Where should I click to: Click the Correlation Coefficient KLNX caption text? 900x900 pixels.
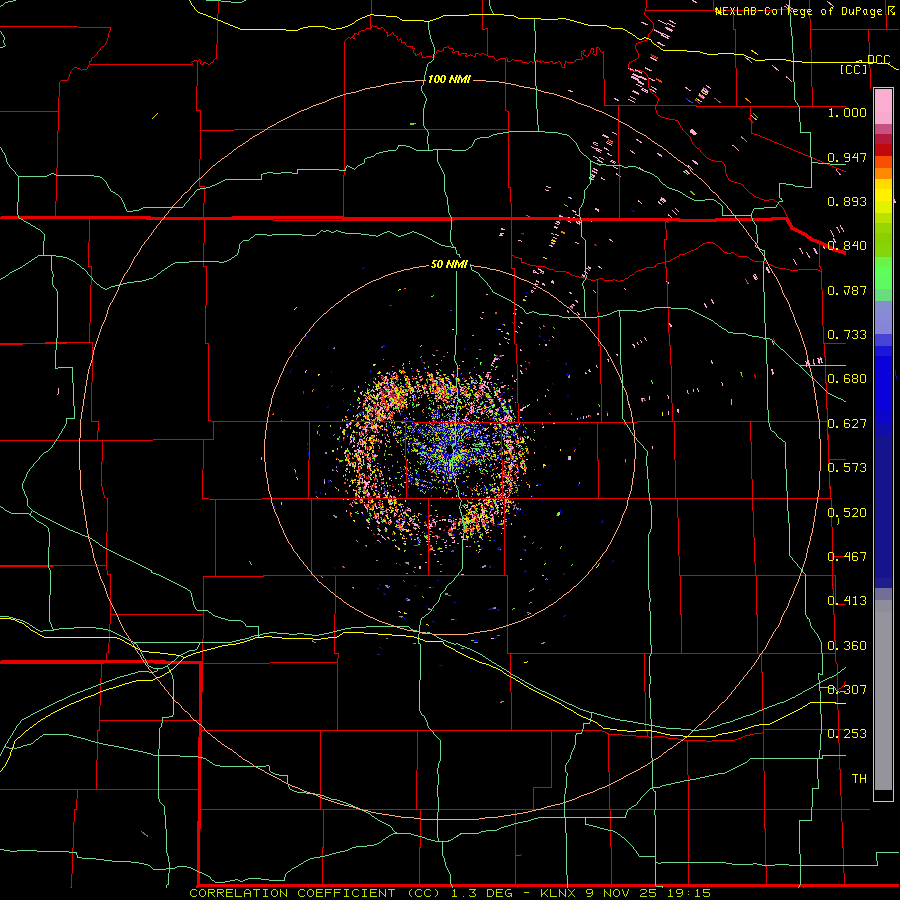[x=450, y=893]
